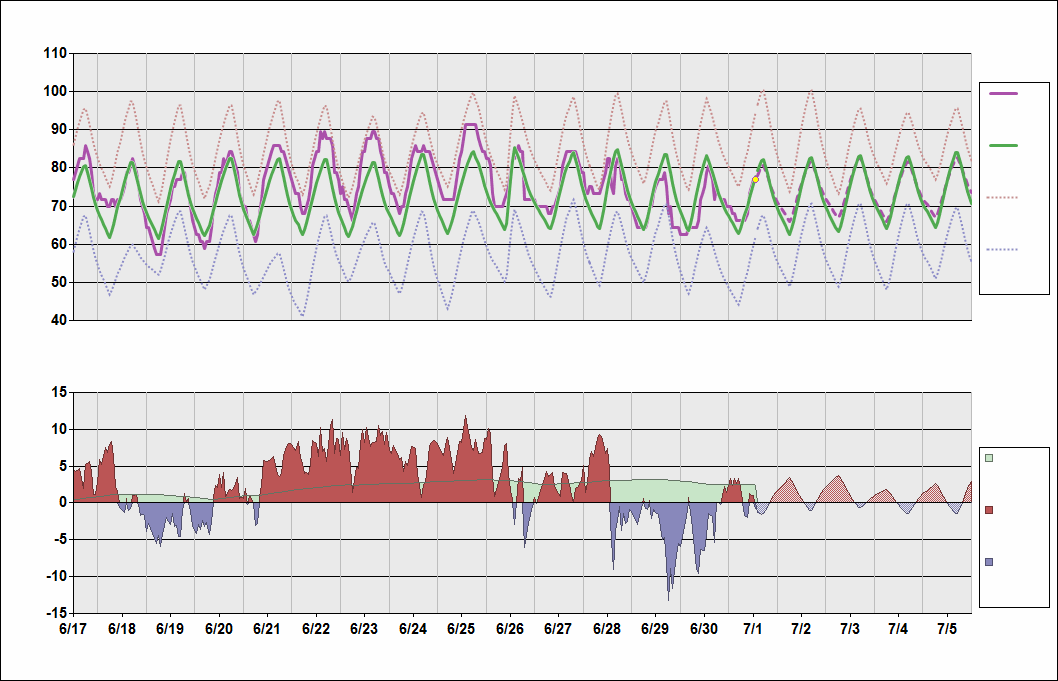Select the peak of the purple curve on 6/25
The height and width of the screenshot is (681, 1058).
coord(470,125)
